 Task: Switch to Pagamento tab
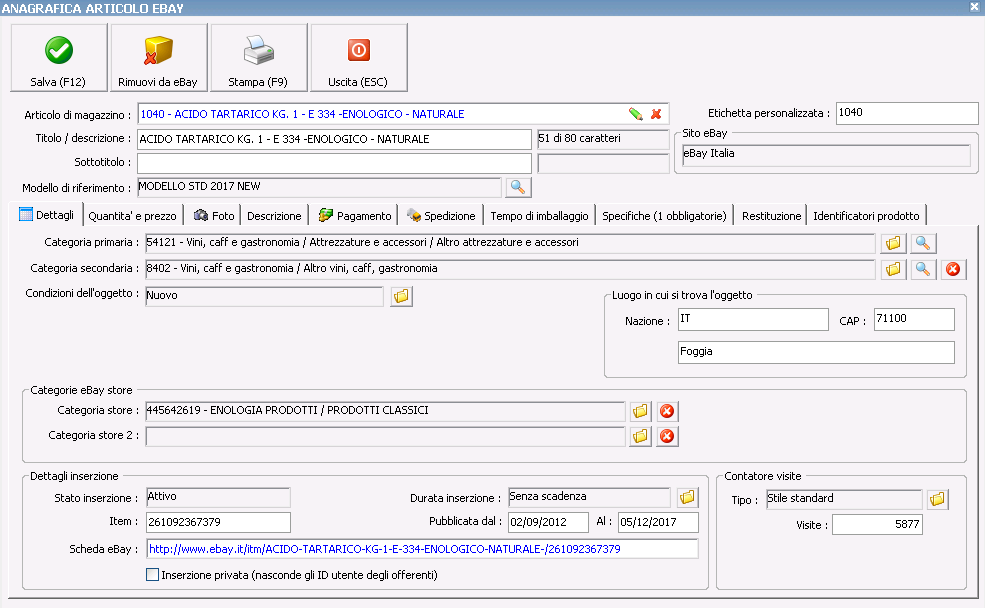tap(355, 216)
